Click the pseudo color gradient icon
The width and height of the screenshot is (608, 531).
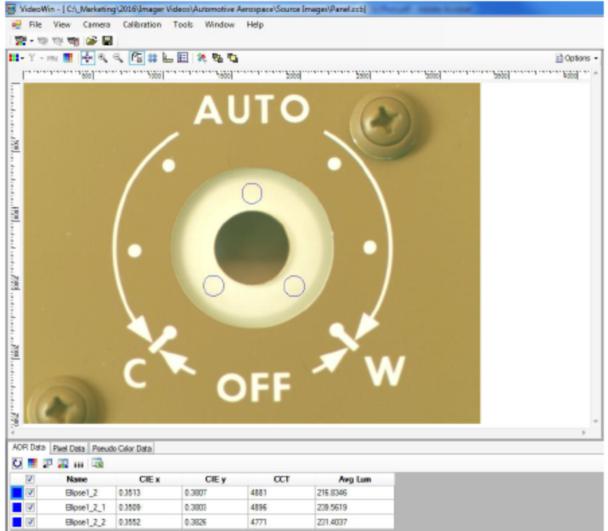pos(68,58)
